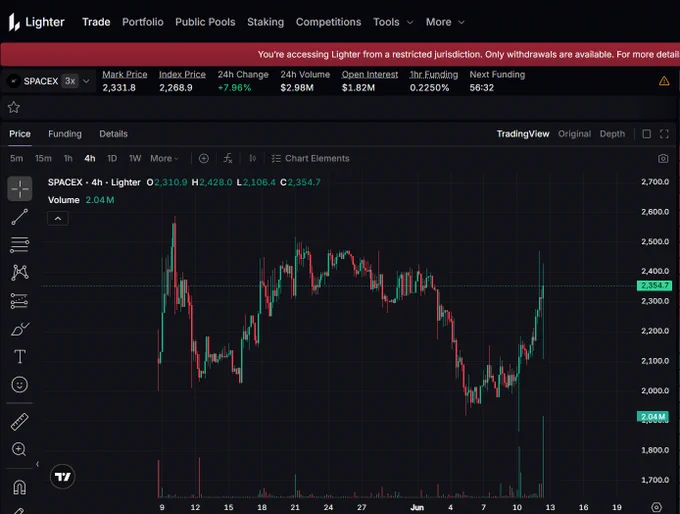The image size is (680, 514).
Task: Collapse the indicator legend chevron
Action: tap(58, 219)
